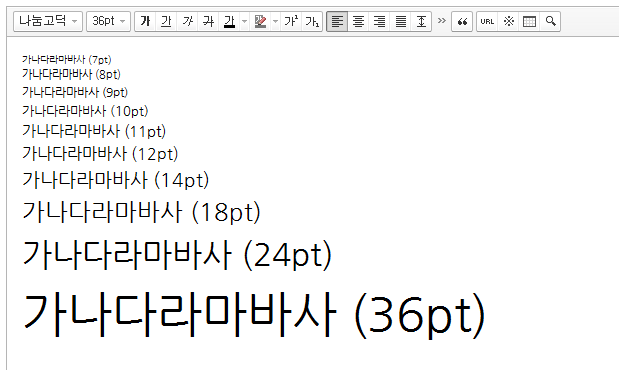Click the 18pt sample text line

pos(141,212)
